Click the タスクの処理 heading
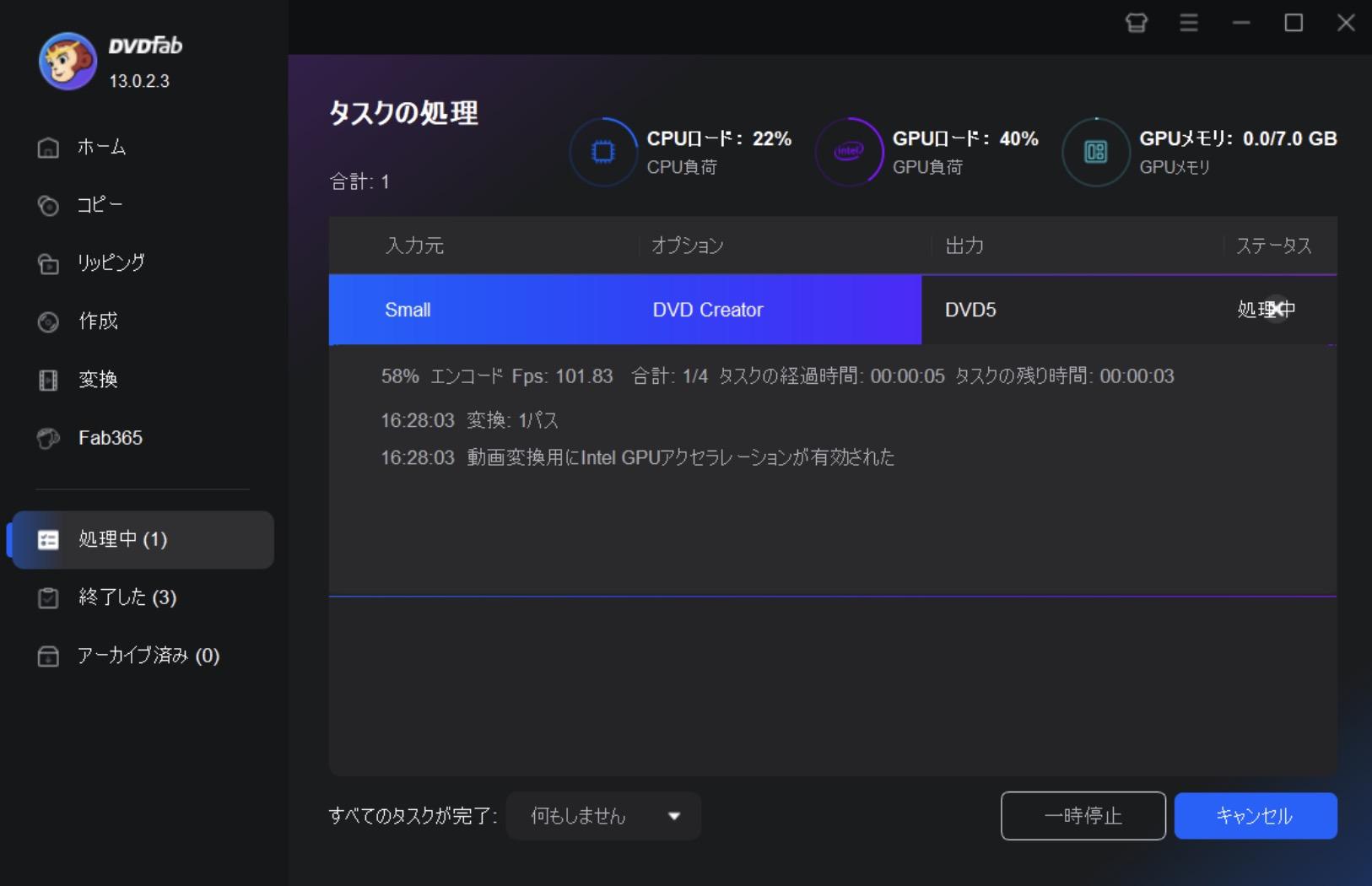Image resolution: width=1372 pixels, height=886 pixels. (403, 112)
